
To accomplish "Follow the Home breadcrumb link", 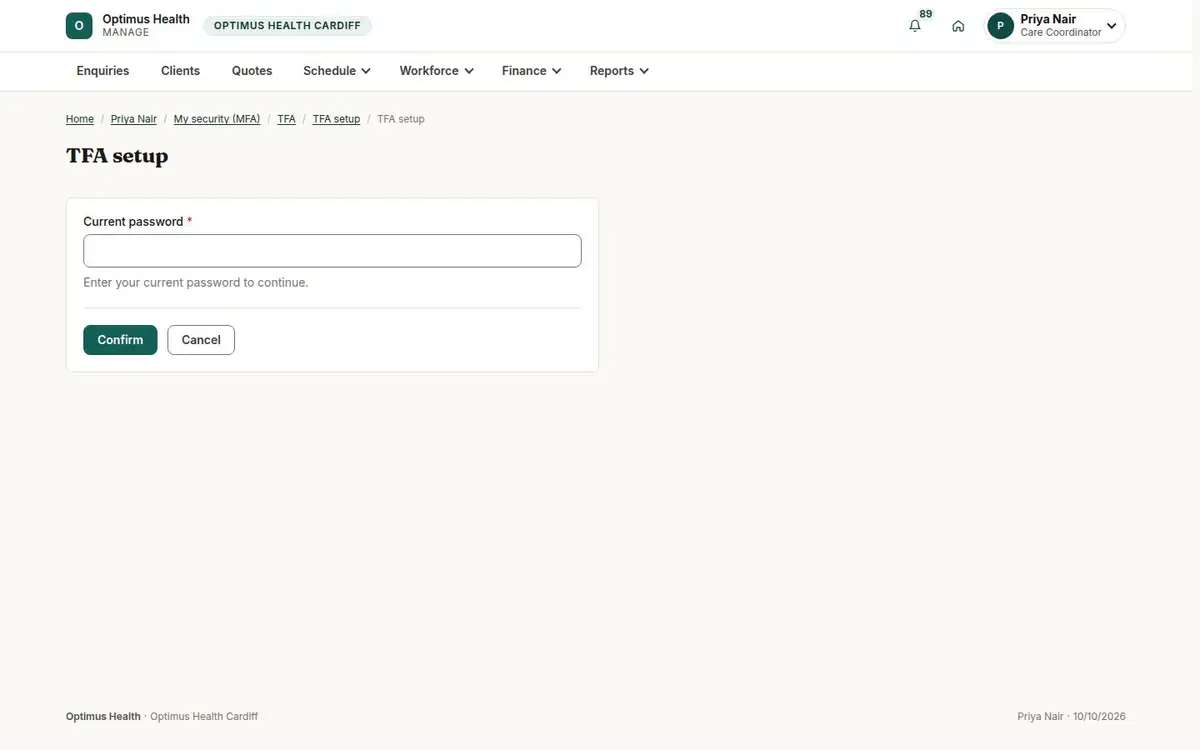I will click(80, 119).
